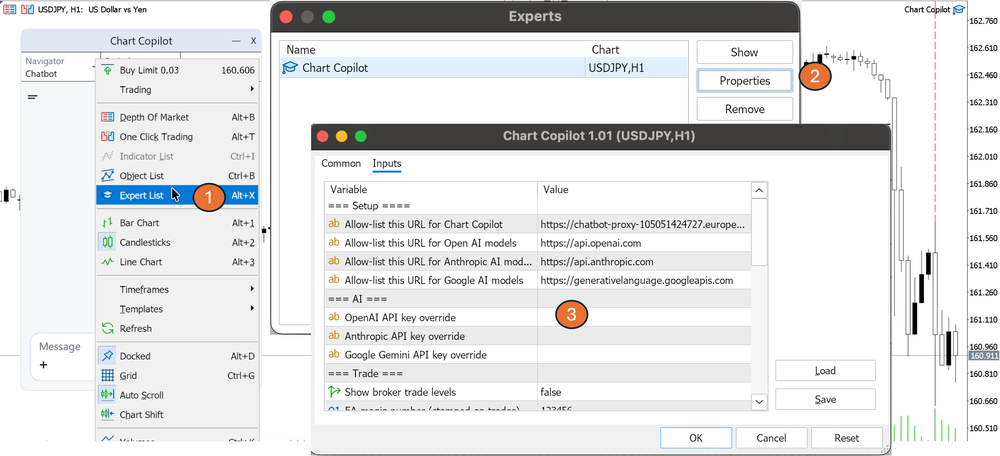
Task: Click the Expert List graduation cap icon
Action: (108, 195)
